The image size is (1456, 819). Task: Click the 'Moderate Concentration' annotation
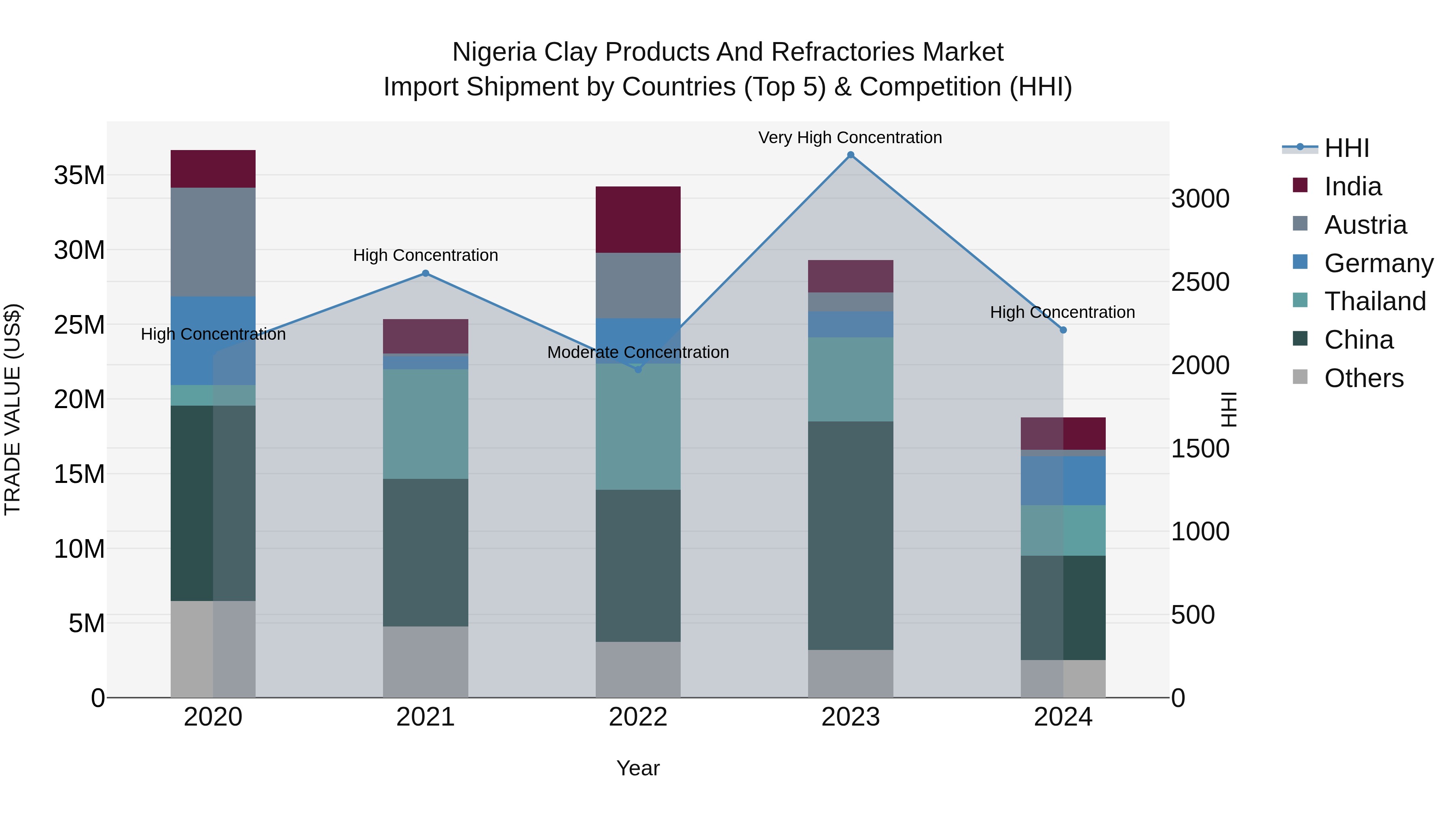(x=638, y=352)
